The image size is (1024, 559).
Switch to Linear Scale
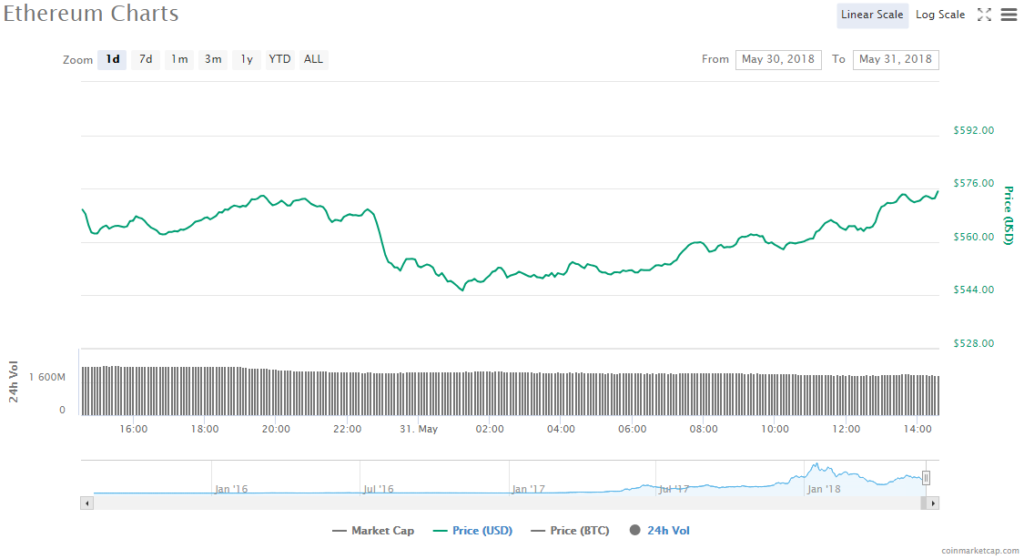coord(872,14)
